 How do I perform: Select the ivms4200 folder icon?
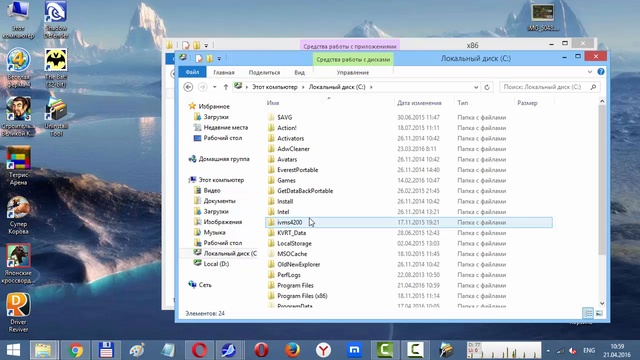pyautogui.click(x=271, y=222)
